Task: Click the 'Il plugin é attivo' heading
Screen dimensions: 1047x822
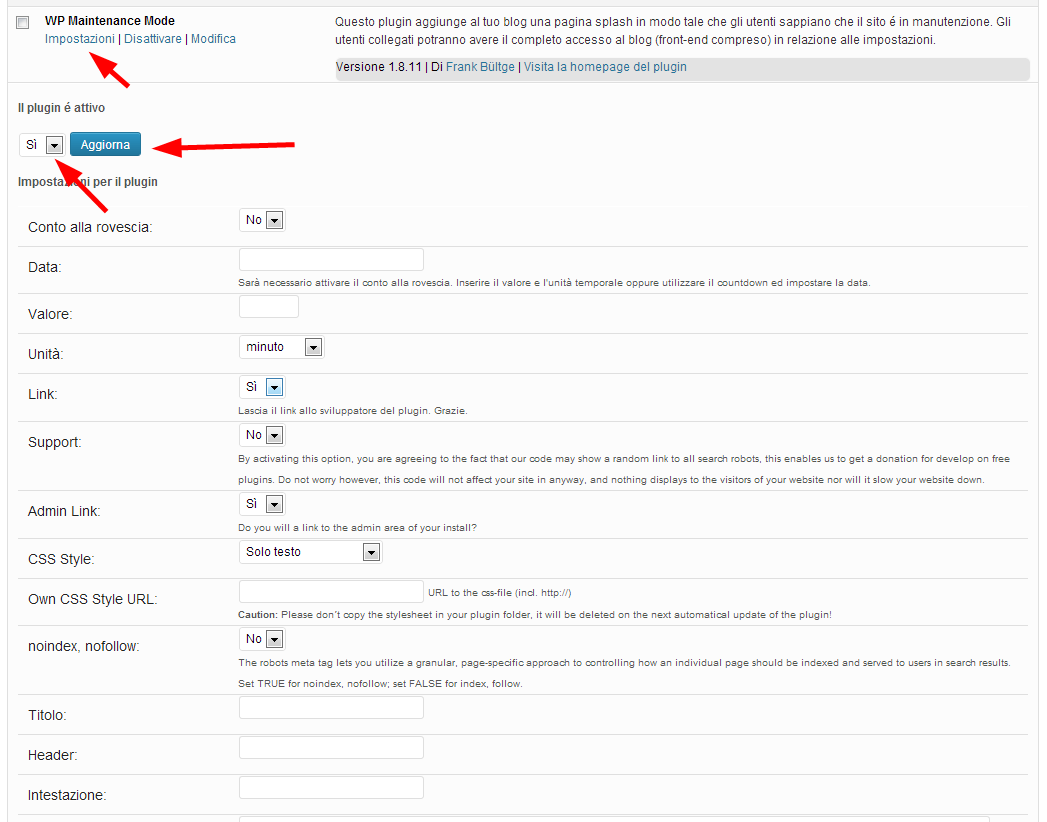Action: 61,108
